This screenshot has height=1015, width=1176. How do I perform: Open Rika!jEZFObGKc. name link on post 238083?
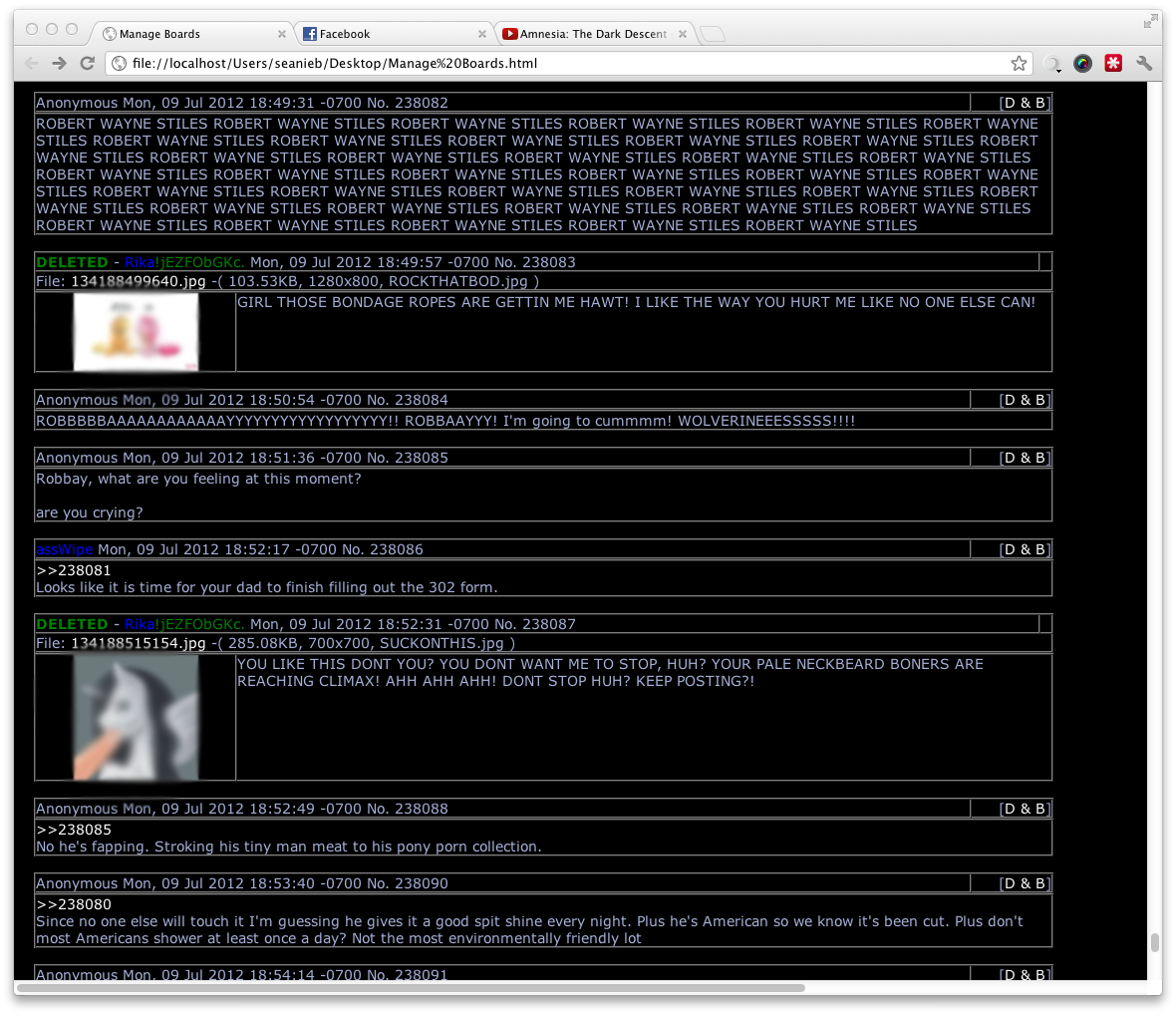coord(184,262)
